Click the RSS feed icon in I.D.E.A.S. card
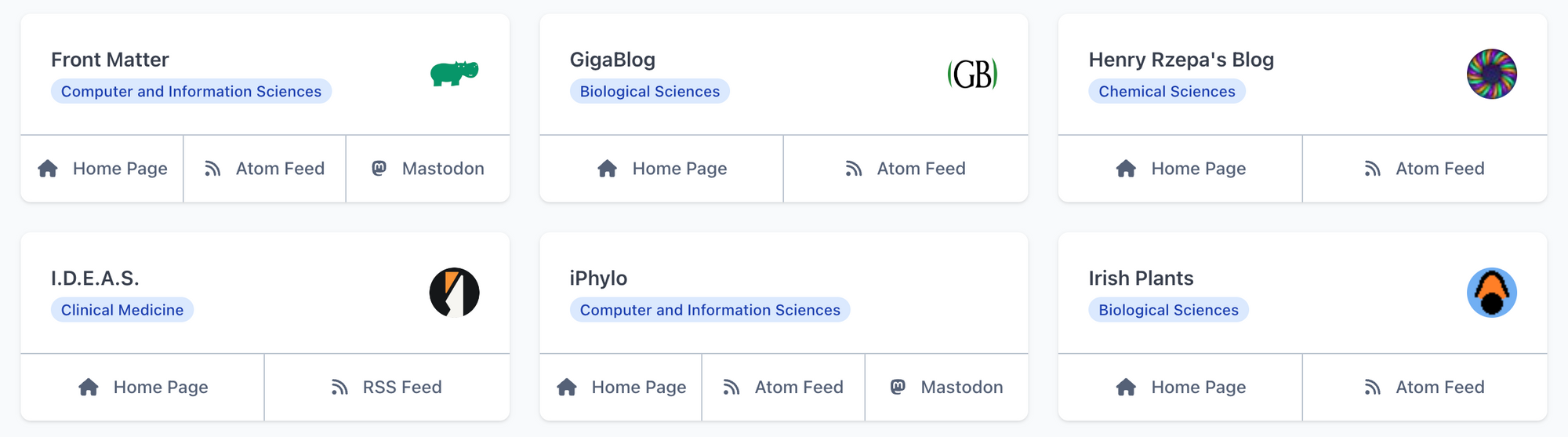 pos(339,387)
